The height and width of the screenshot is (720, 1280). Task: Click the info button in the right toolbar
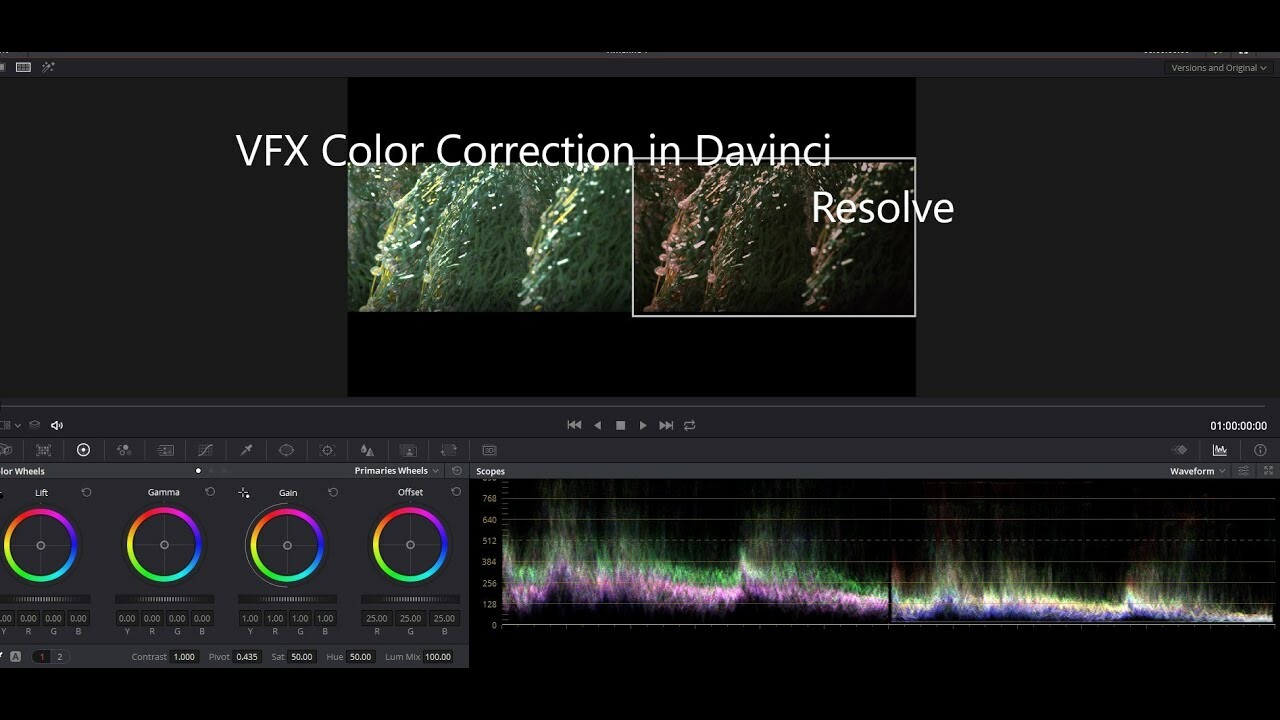point(1260,450)
